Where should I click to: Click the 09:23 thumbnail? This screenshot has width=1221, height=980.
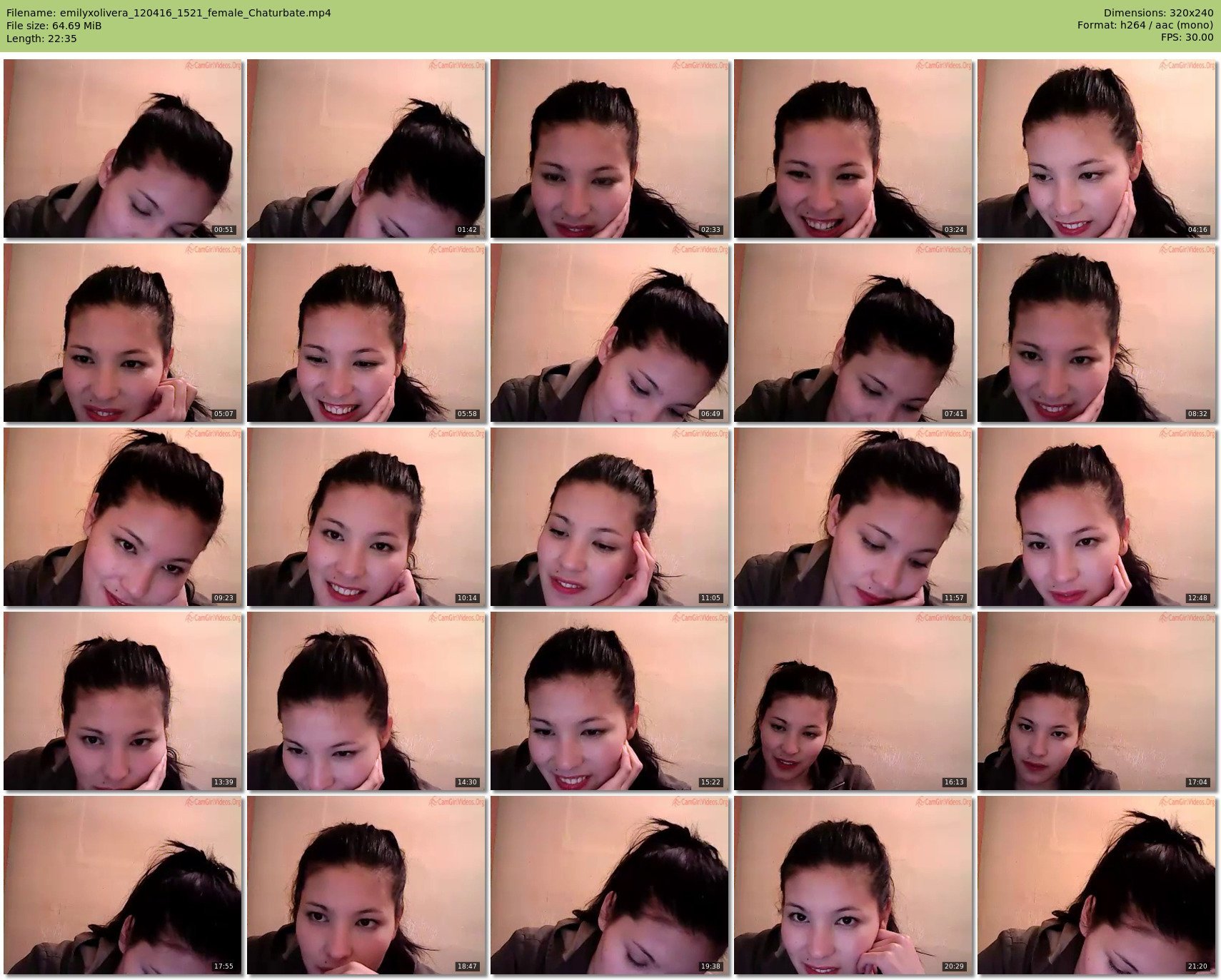tap(123, 517)
